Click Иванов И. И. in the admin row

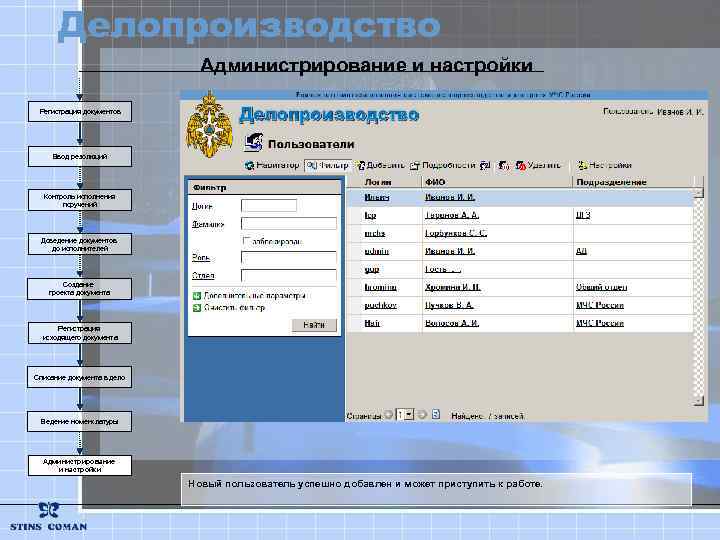[450, 251]
